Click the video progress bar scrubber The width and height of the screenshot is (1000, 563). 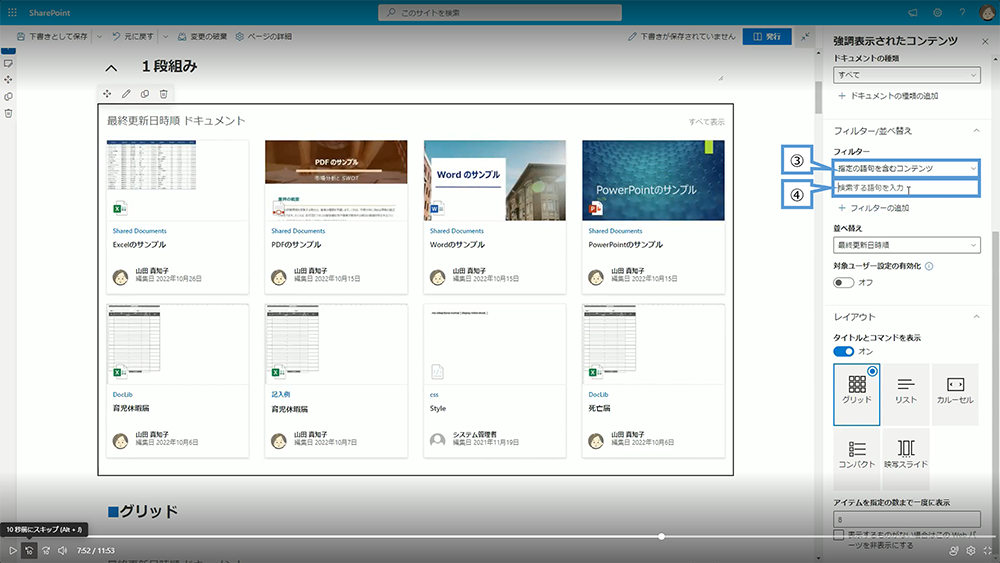661,537
